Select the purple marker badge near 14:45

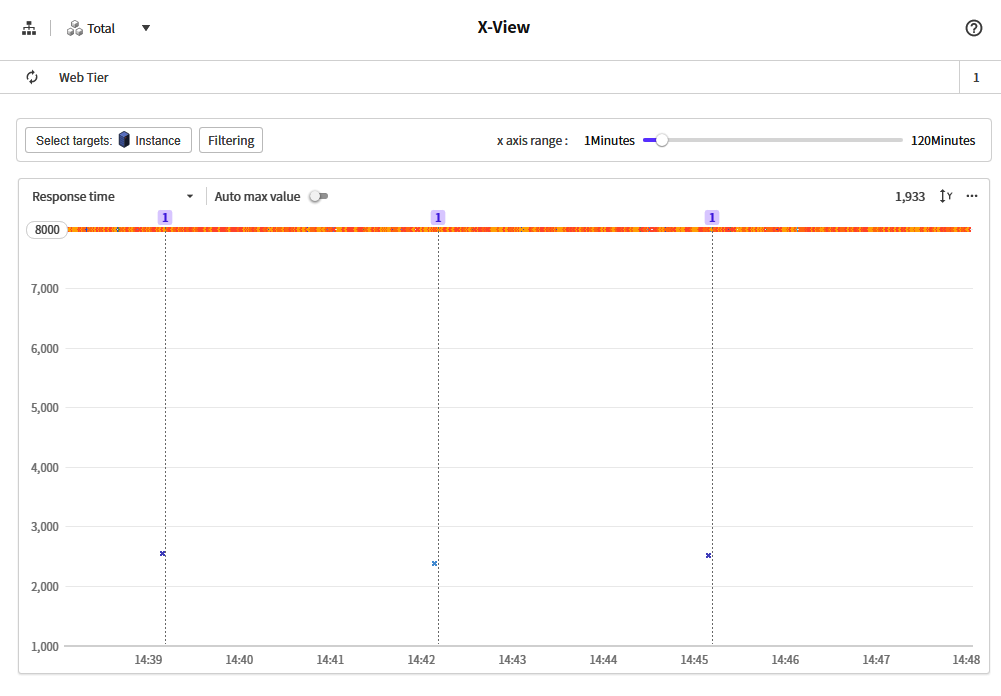712,217
